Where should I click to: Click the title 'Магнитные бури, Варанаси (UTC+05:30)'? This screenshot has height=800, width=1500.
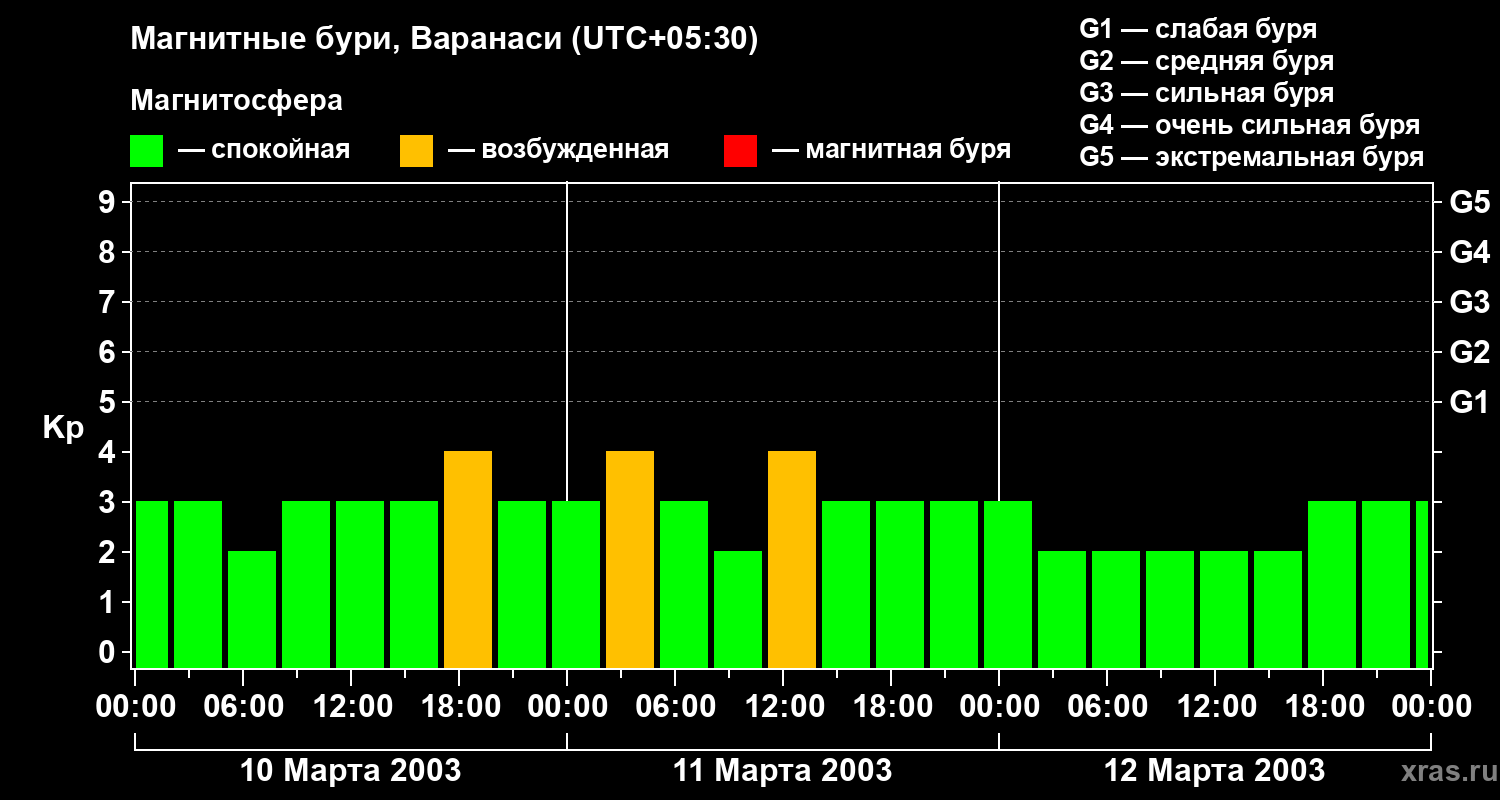[444, 40]
